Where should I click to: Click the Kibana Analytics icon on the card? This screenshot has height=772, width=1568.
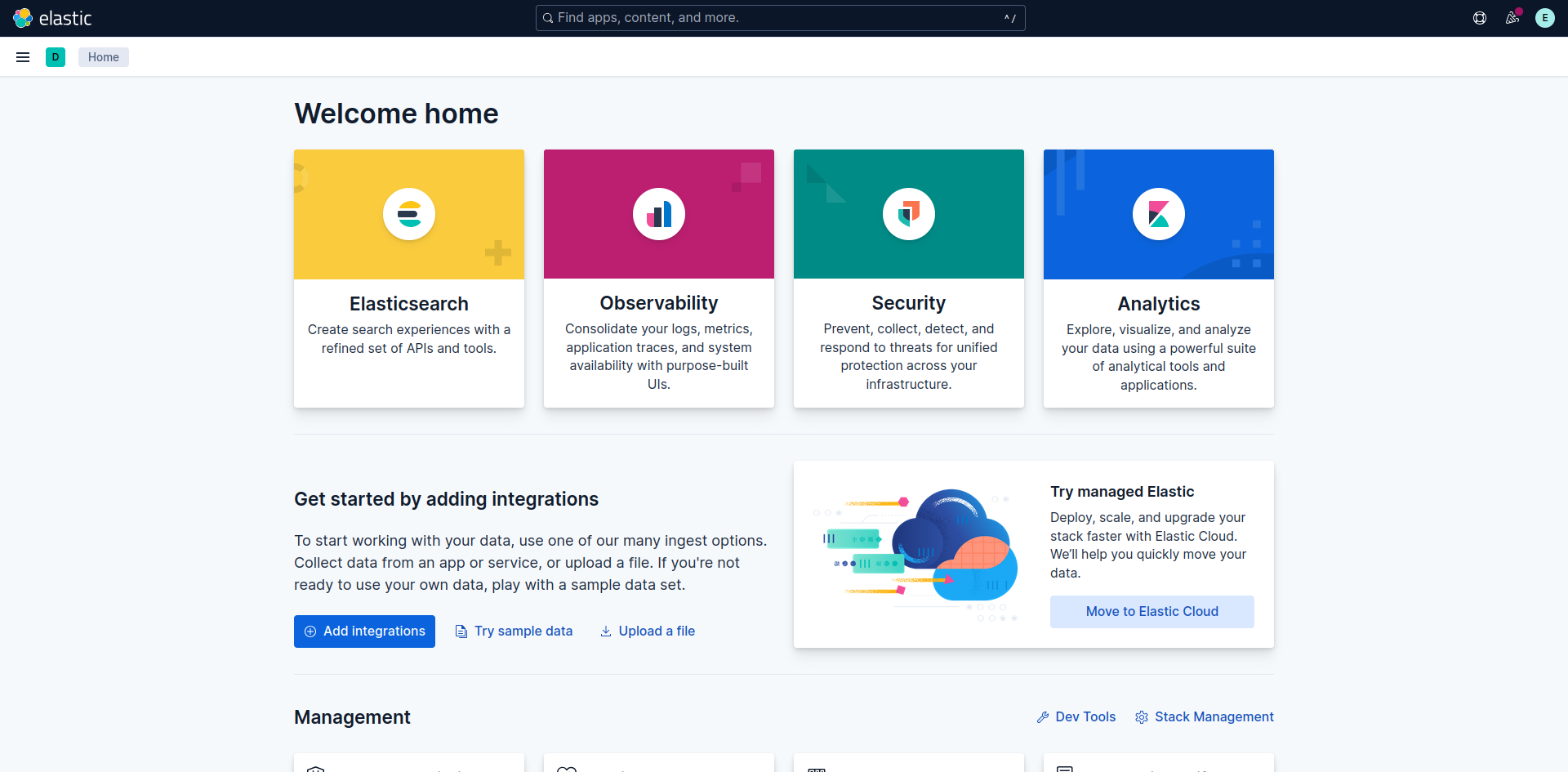point(1159,214)
